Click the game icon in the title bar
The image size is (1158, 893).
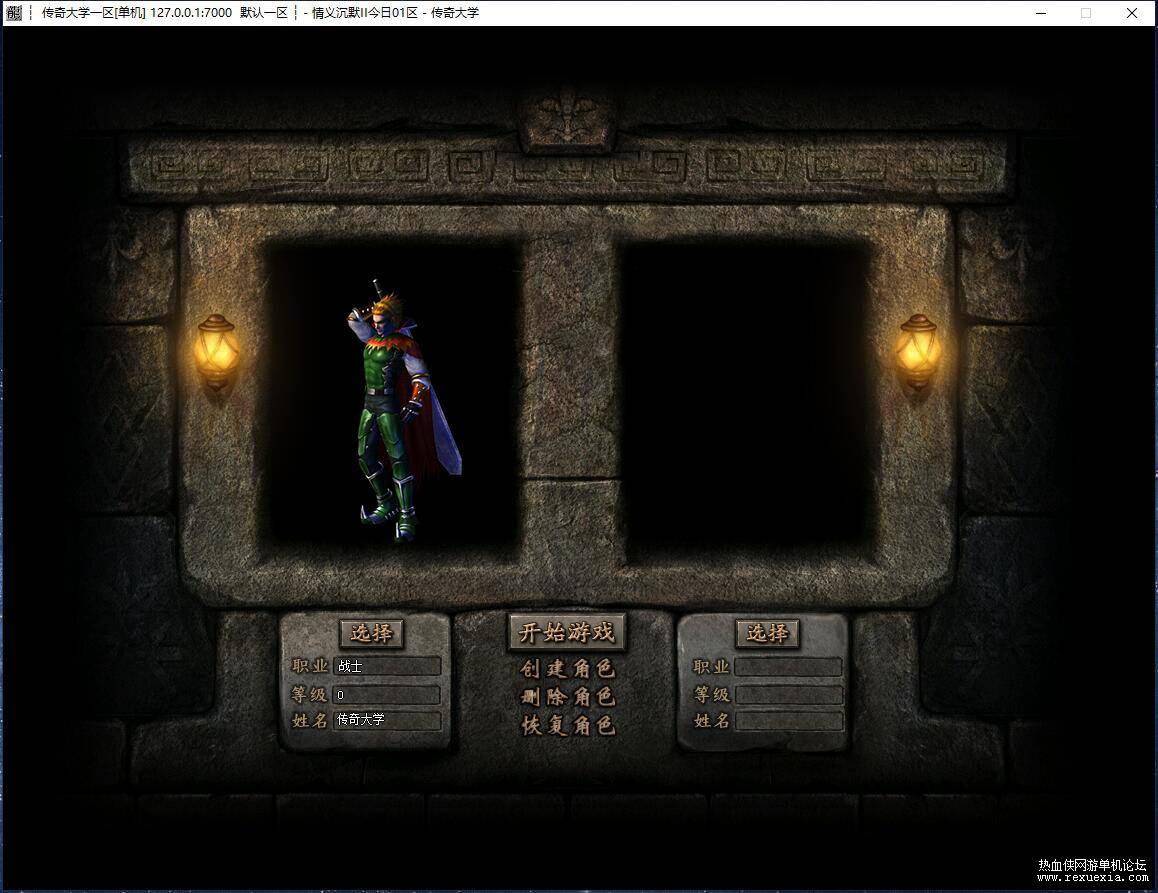(13, 13)
